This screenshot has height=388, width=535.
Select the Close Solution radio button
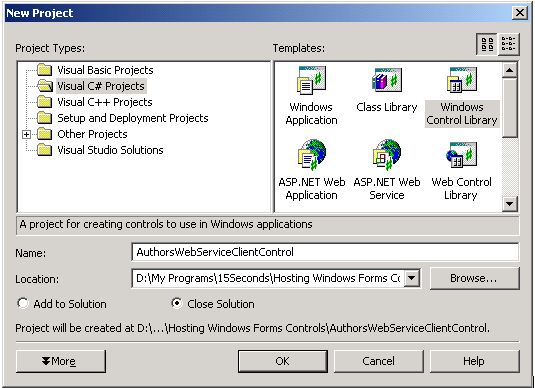tap(177, 303)
